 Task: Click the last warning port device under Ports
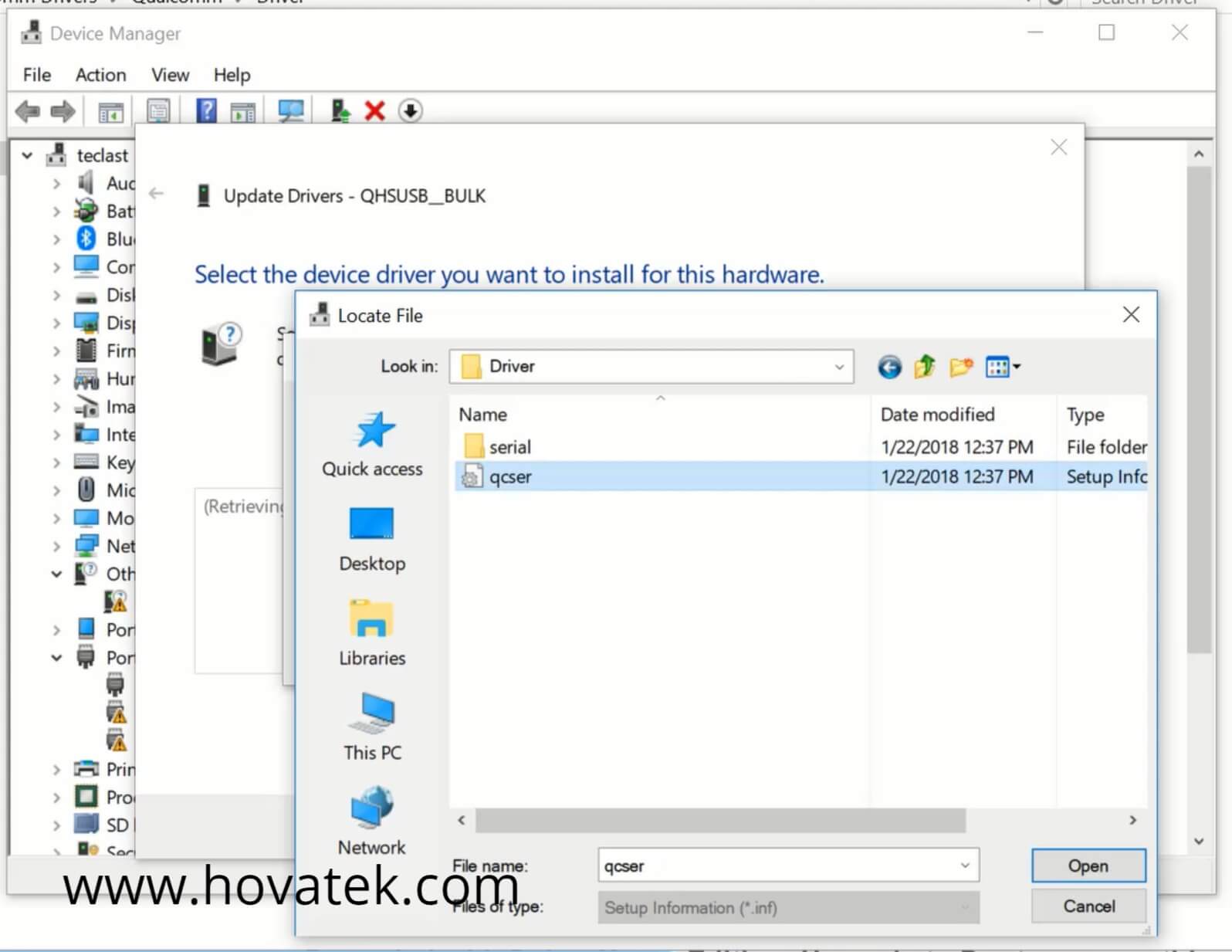click(116, 740)
